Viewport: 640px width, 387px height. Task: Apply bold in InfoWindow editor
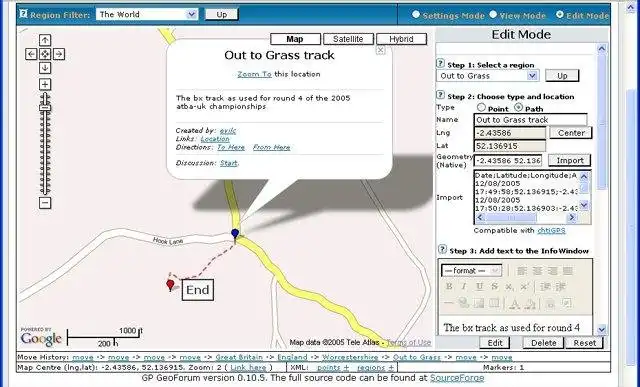pyautogui.click(x=449, y=287)
